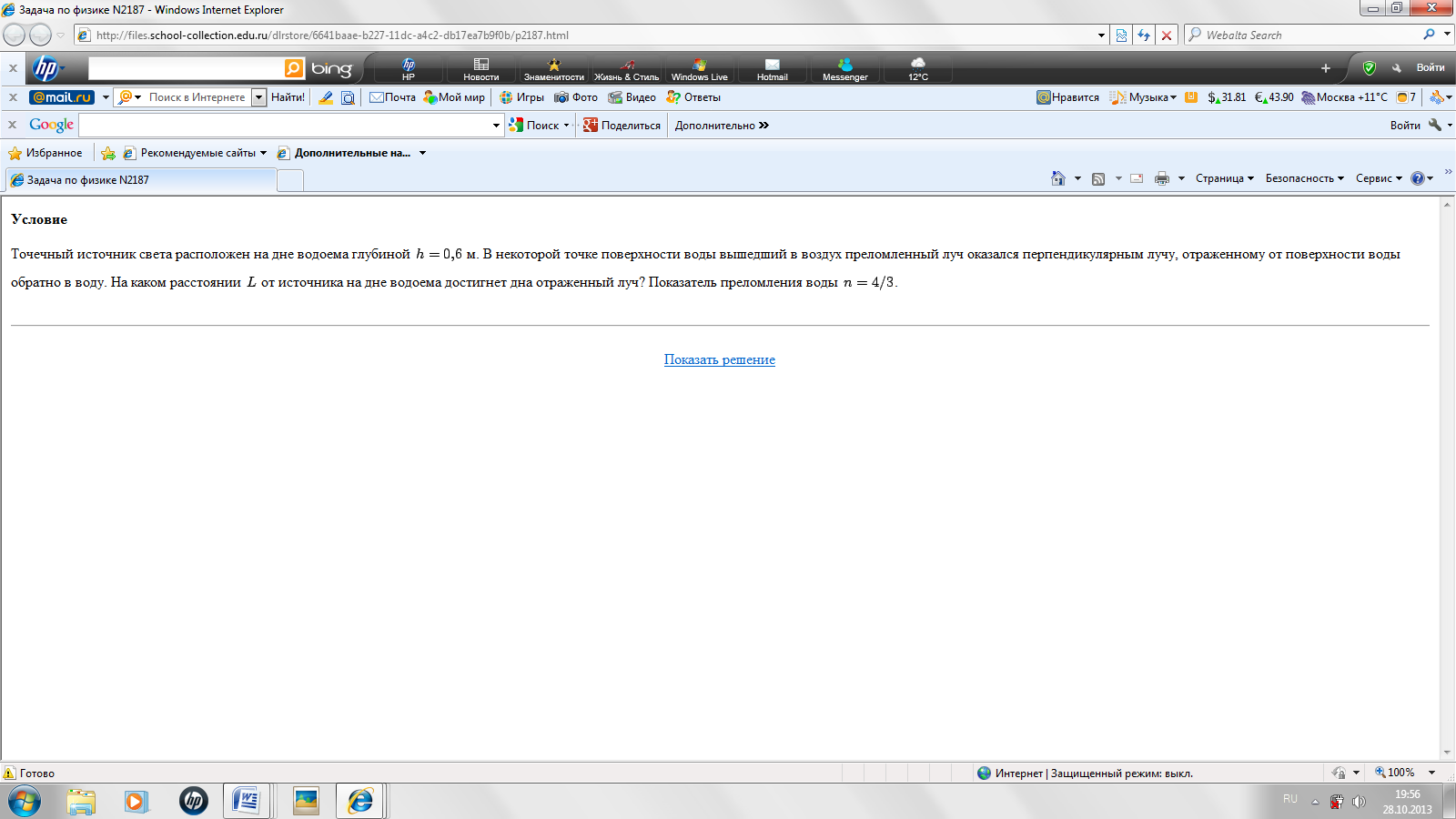Open Игры in Mail.ru toolbar
This screenshot has width=1456, height=819.
[521, 97]
